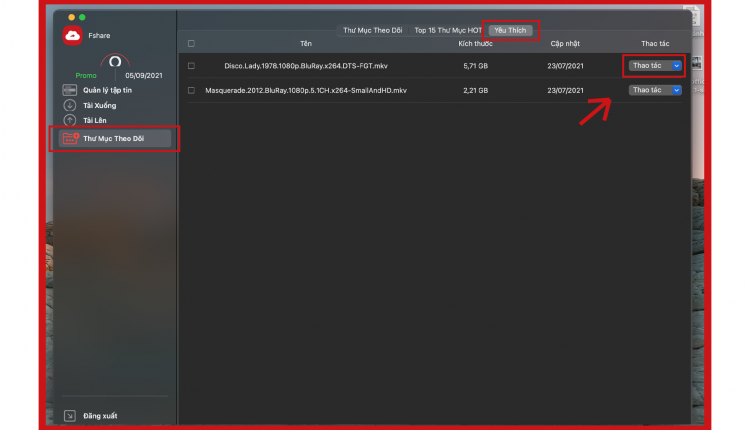Viewport: 750px width, 430px height.
Task: Click the yellow minimize window button
Action: coord(71,17)
